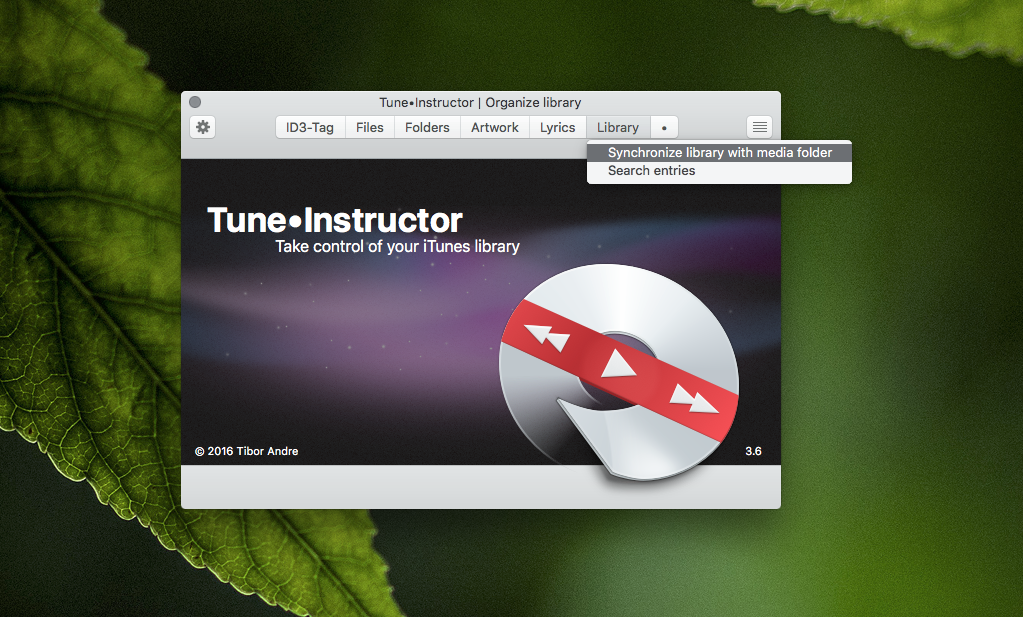The width and height of the screenshot is (1023, 617).
Task: Switch to the ID3-Tag tab
Action: point(309,128)
